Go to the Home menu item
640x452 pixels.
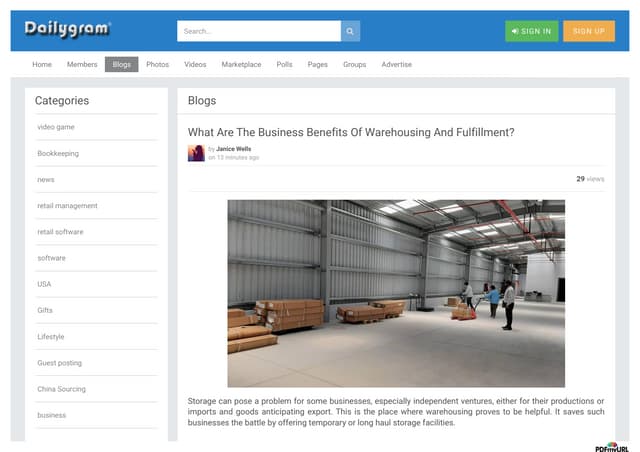(x=42, y=64)
